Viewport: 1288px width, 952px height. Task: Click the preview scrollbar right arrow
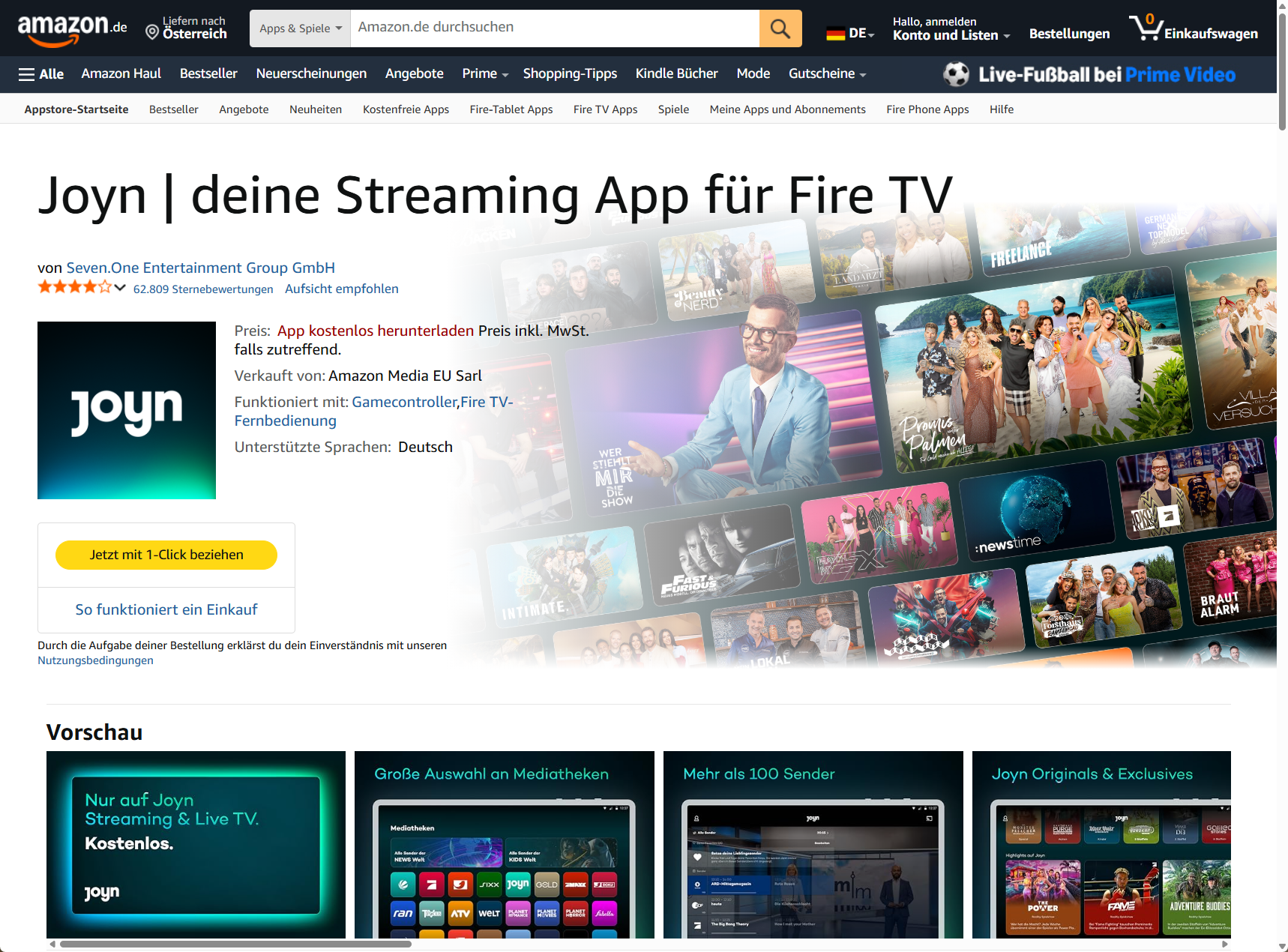pos(1225,944)
